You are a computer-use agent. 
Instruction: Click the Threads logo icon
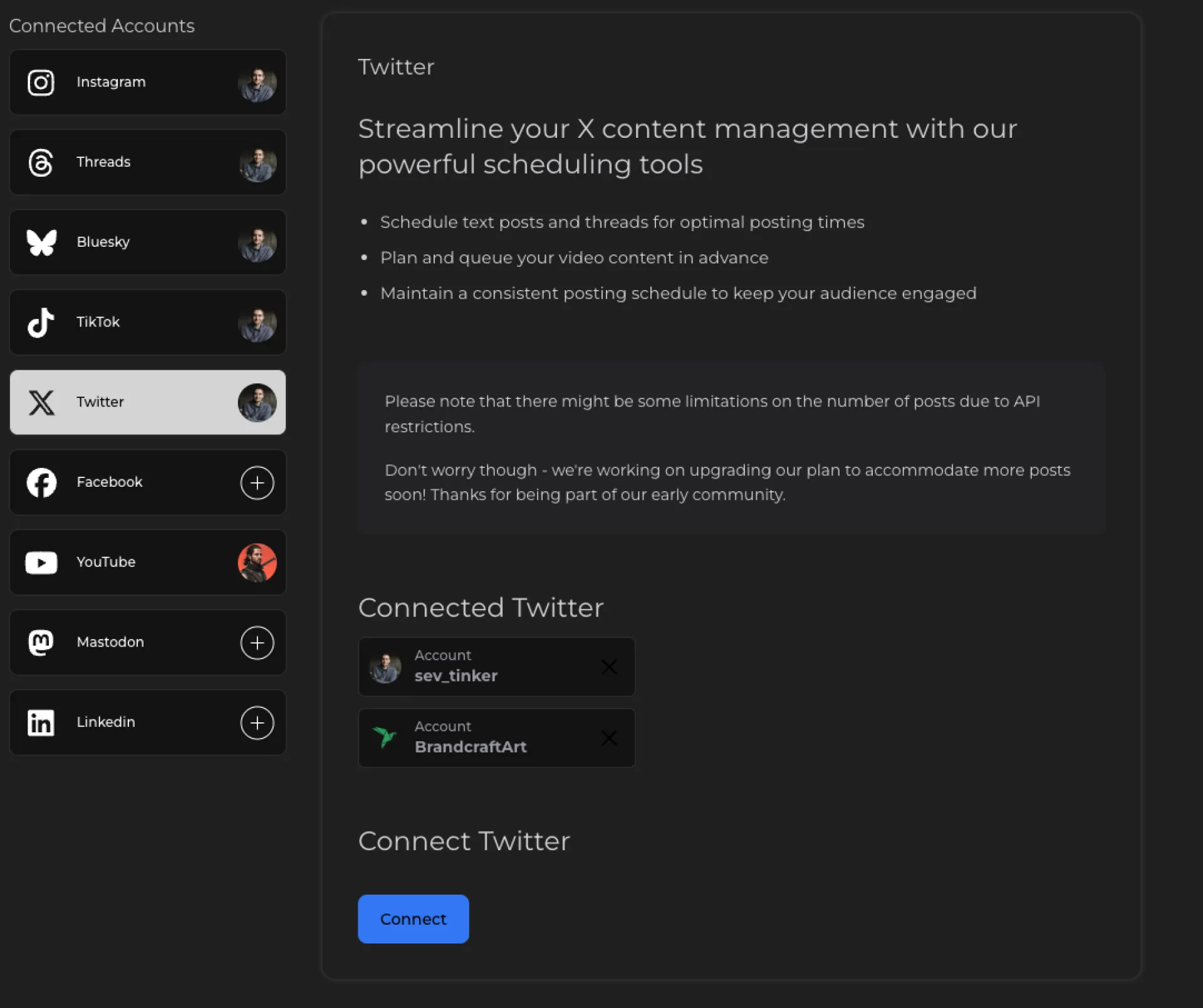point(41,163)
